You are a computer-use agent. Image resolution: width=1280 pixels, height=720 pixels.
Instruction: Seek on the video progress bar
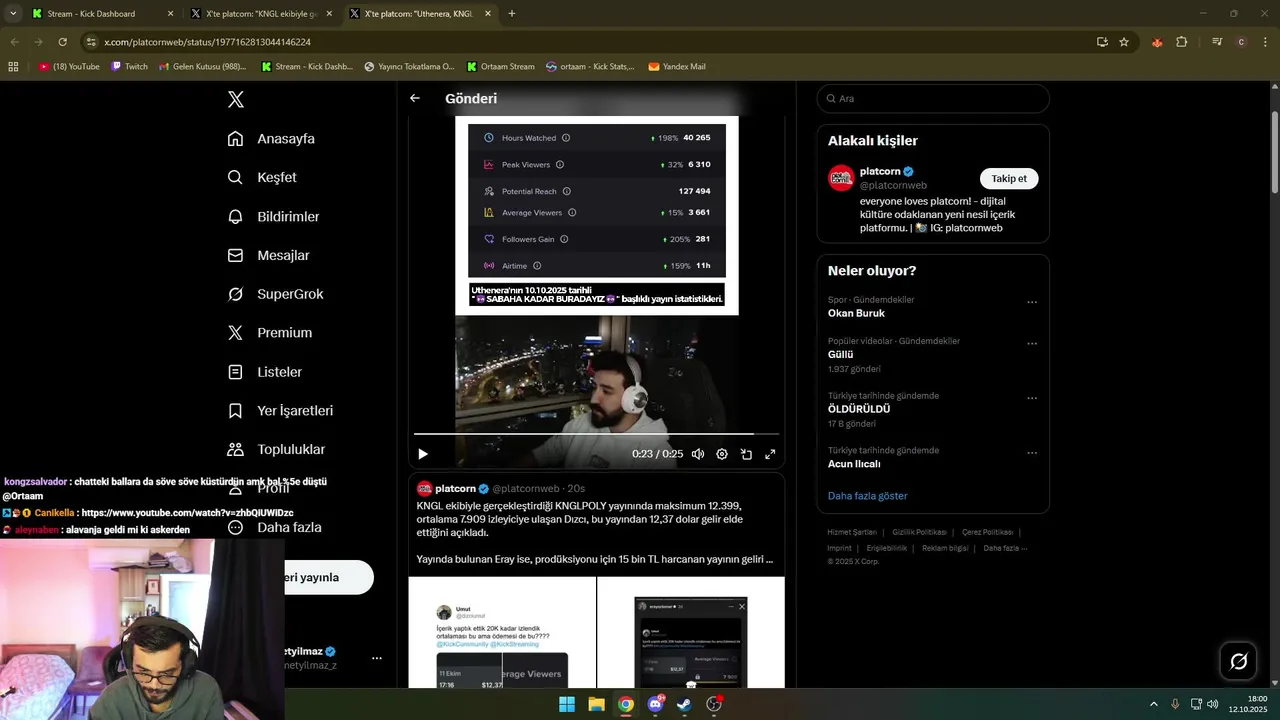[x=596, y=434]
